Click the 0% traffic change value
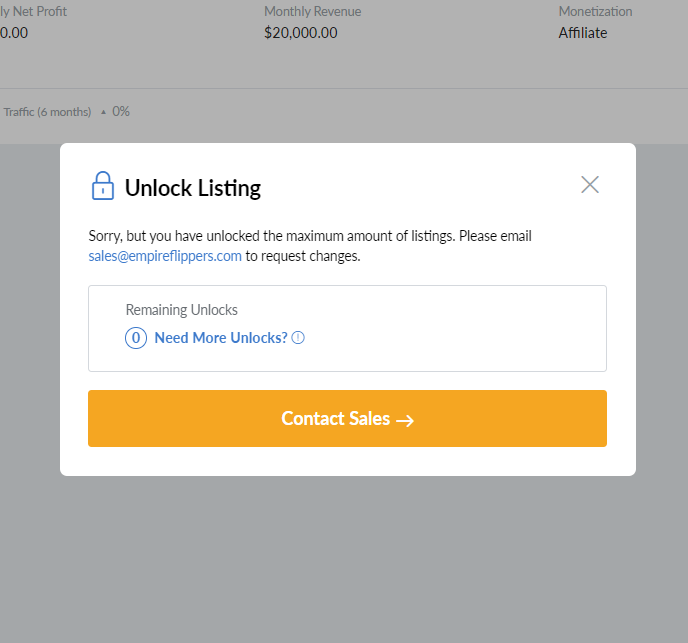 [121, 111]
